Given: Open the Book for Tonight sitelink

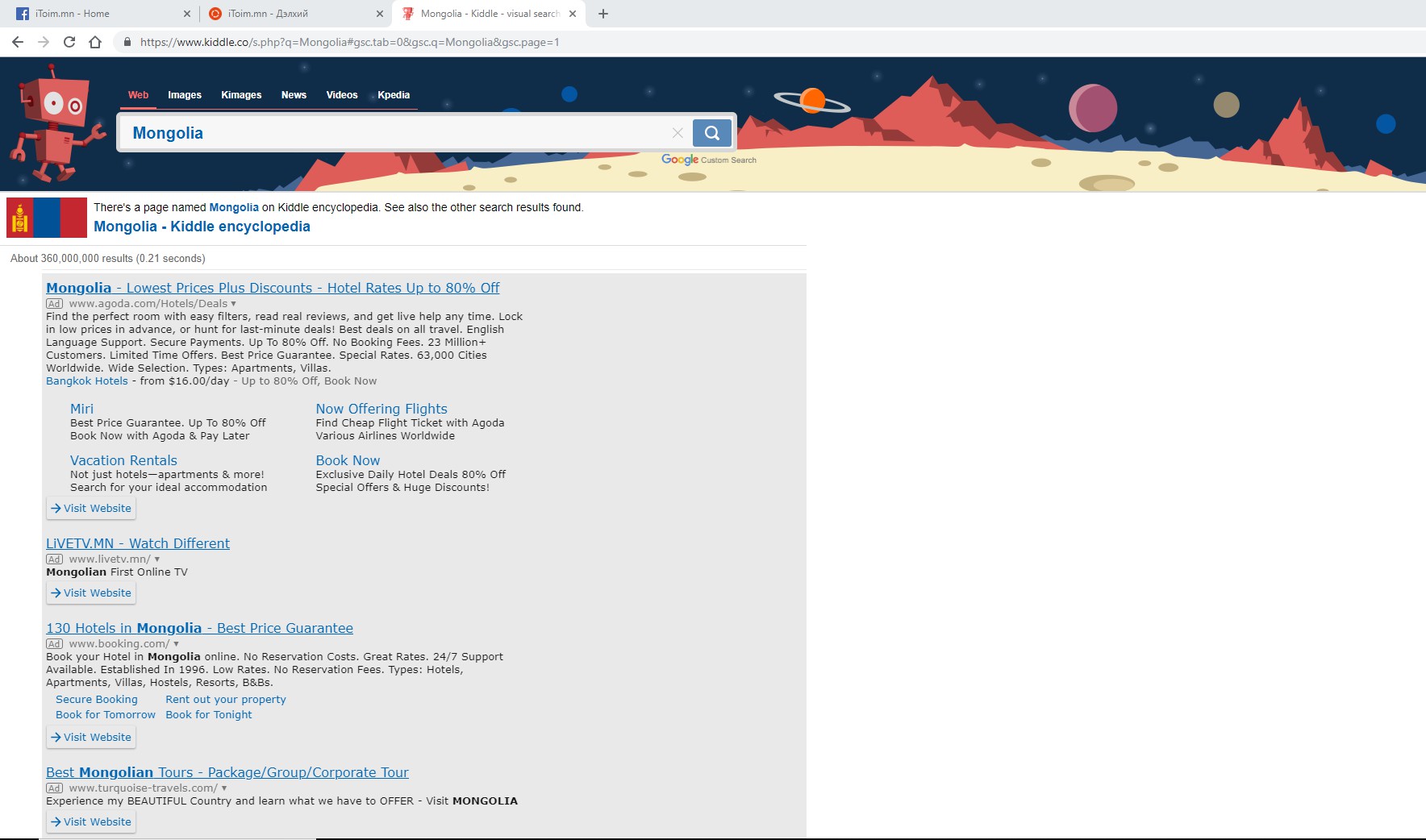Looking at the screenshot, I should point(209,714).
